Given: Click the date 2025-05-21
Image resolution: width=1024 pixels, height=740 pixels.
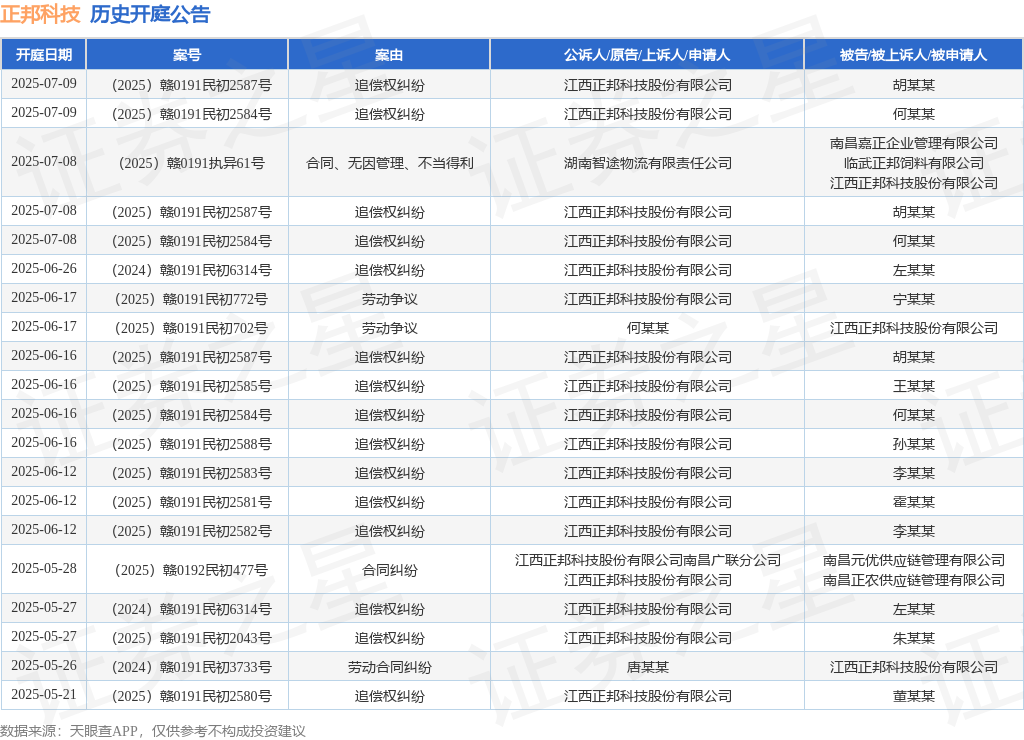Looking at the screenshot, I should click(44, 694).
